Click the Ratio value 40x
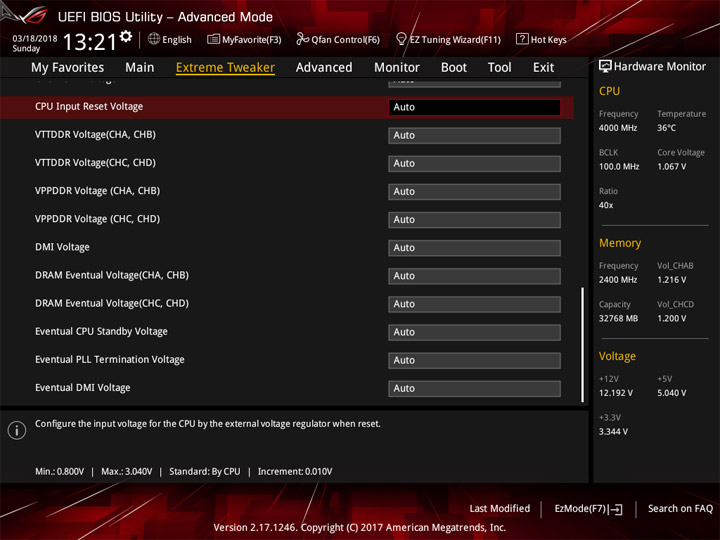This screenshot has height=540, width=720. click(606, 205)
